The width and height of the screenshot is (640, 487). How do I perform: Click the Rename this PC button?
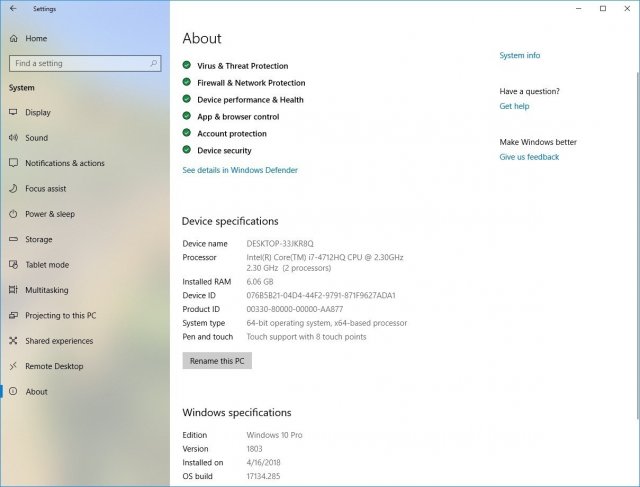tap(217, 361)
